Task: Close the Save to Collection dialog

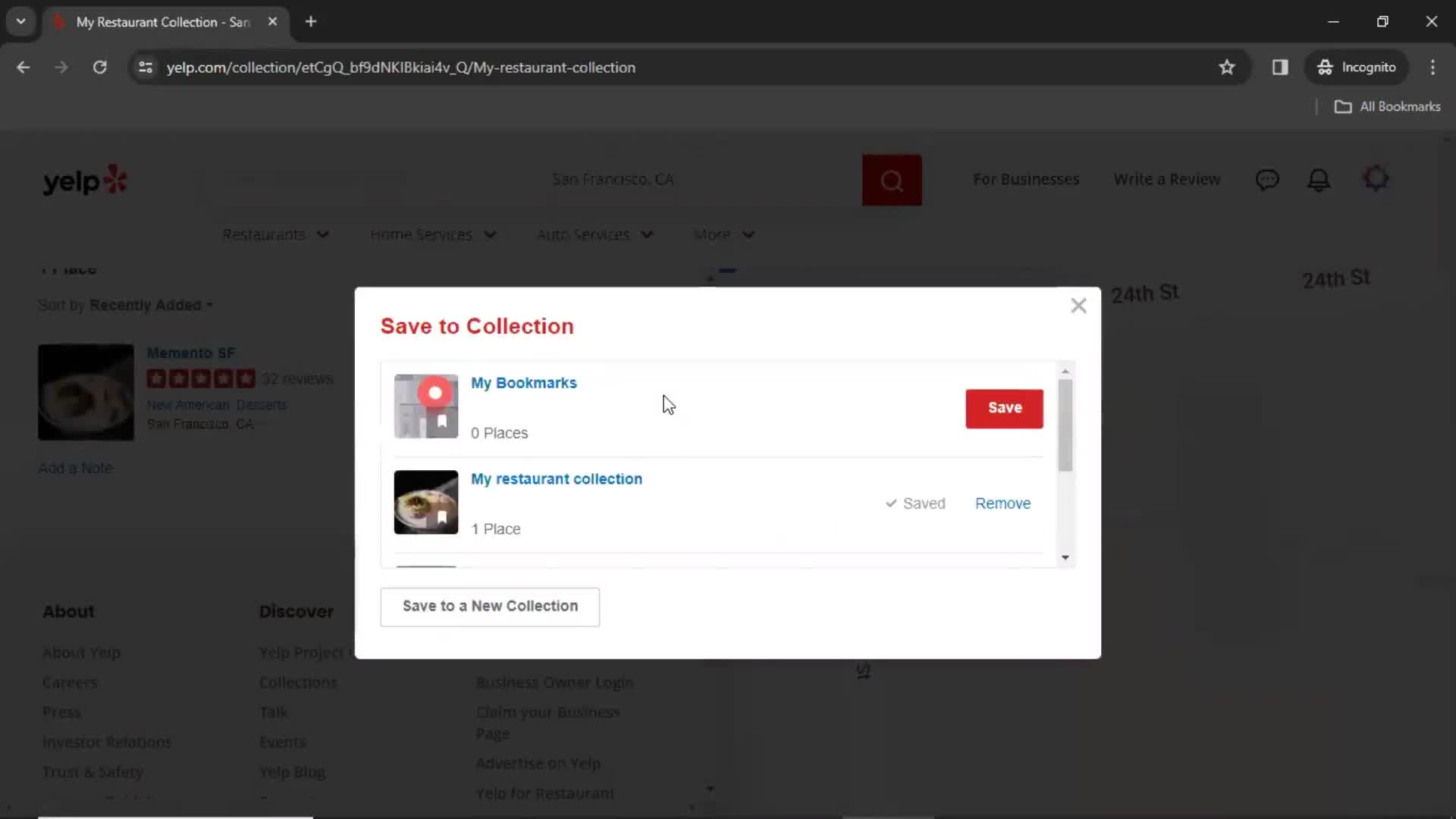Action: pyautogui.click(x=1078, y=306)
